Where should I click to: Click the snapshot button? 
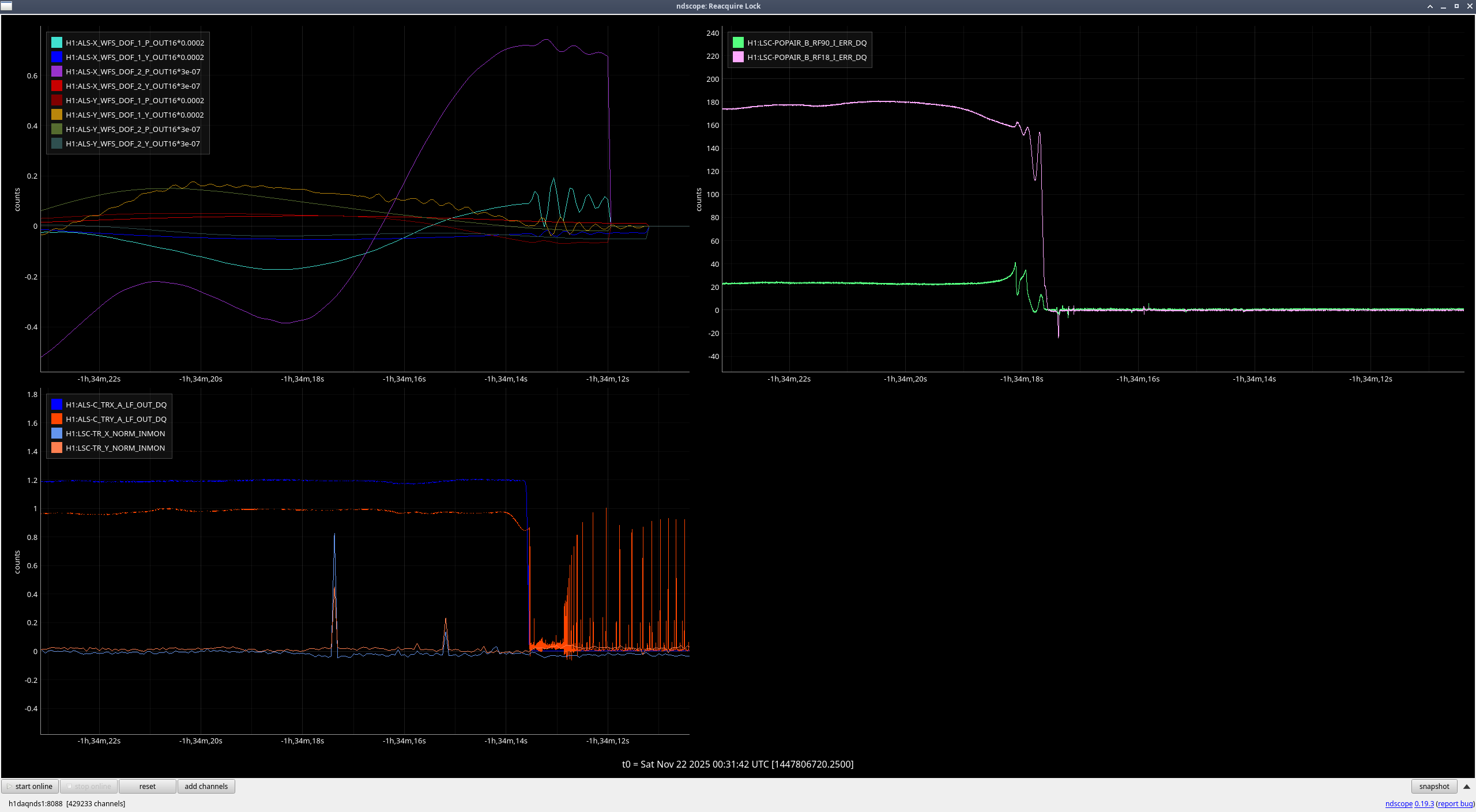(1434, 787)
